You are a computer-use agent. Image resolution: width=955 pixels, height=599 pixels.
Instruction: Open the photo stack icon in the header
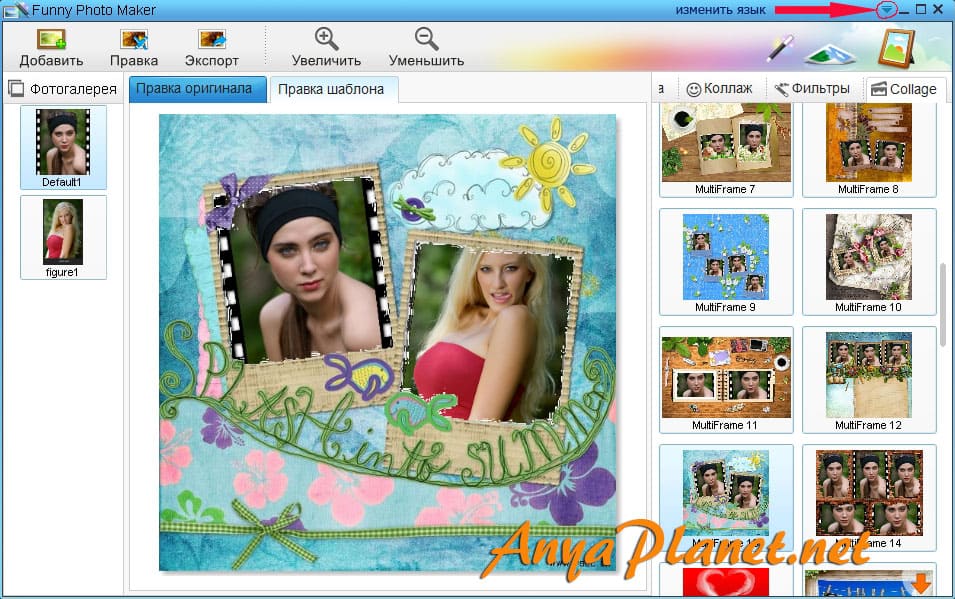tap(830, 53)
